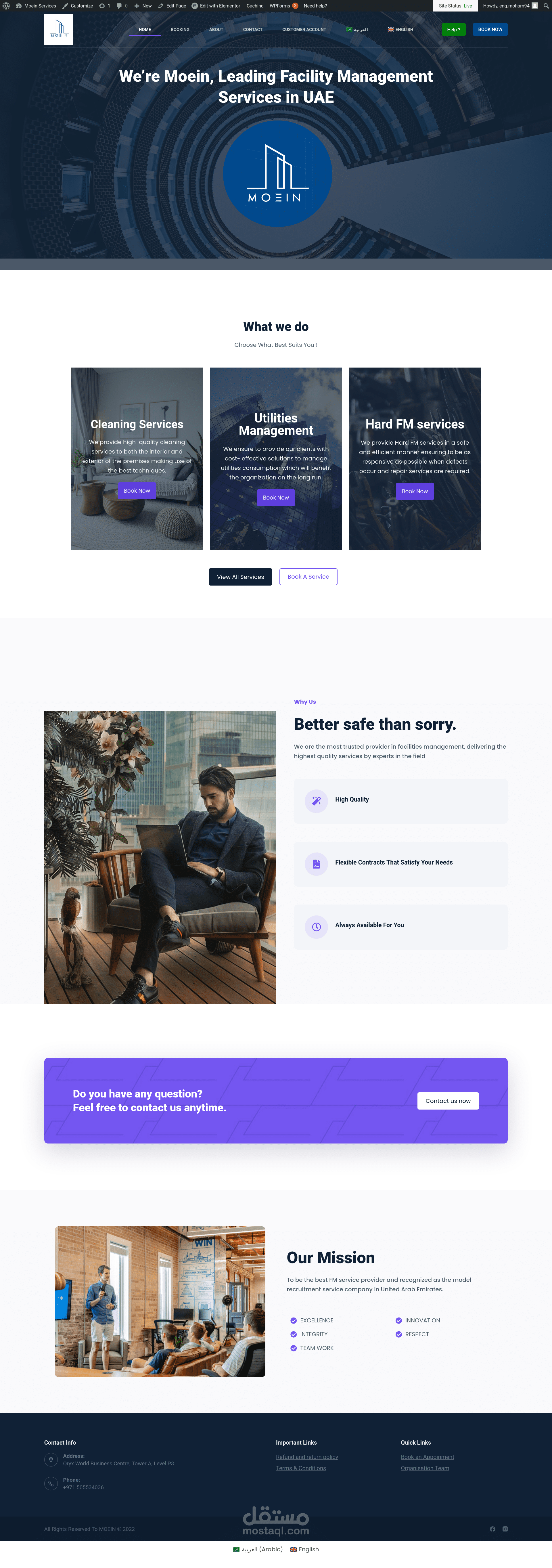This screenshot has width=552, height=1568.
Task: Expand the New content menu in admin bar
Action: [143, 5]
